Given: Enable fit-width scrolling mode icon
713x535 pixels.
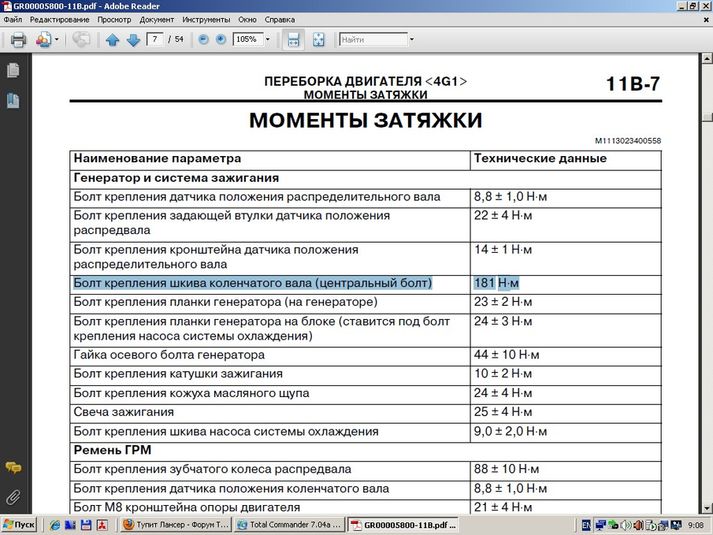Looking at the screenshot, I should click(x=294, y=40).
